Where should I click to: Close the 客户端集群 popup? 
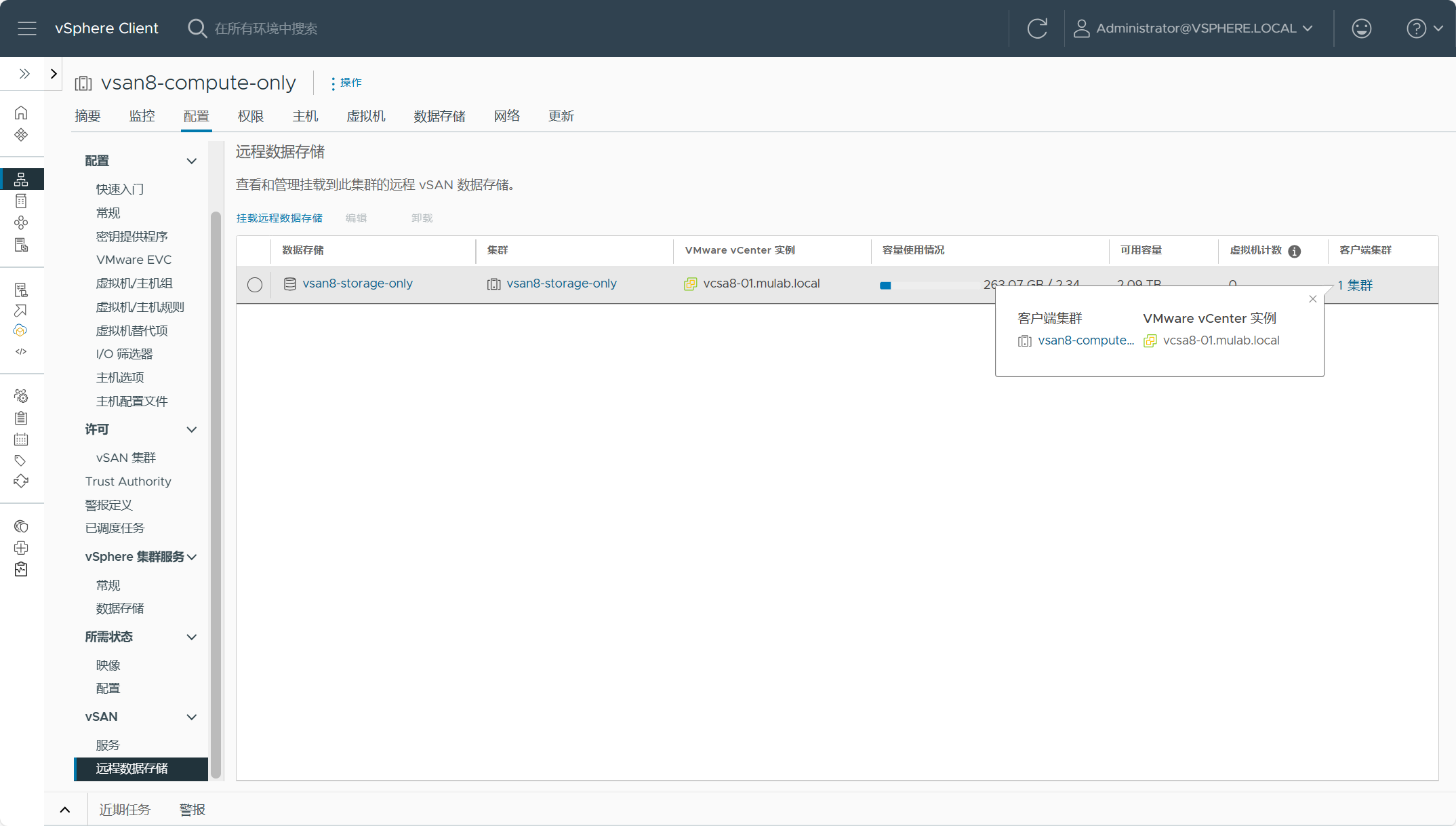(1312, 299)
